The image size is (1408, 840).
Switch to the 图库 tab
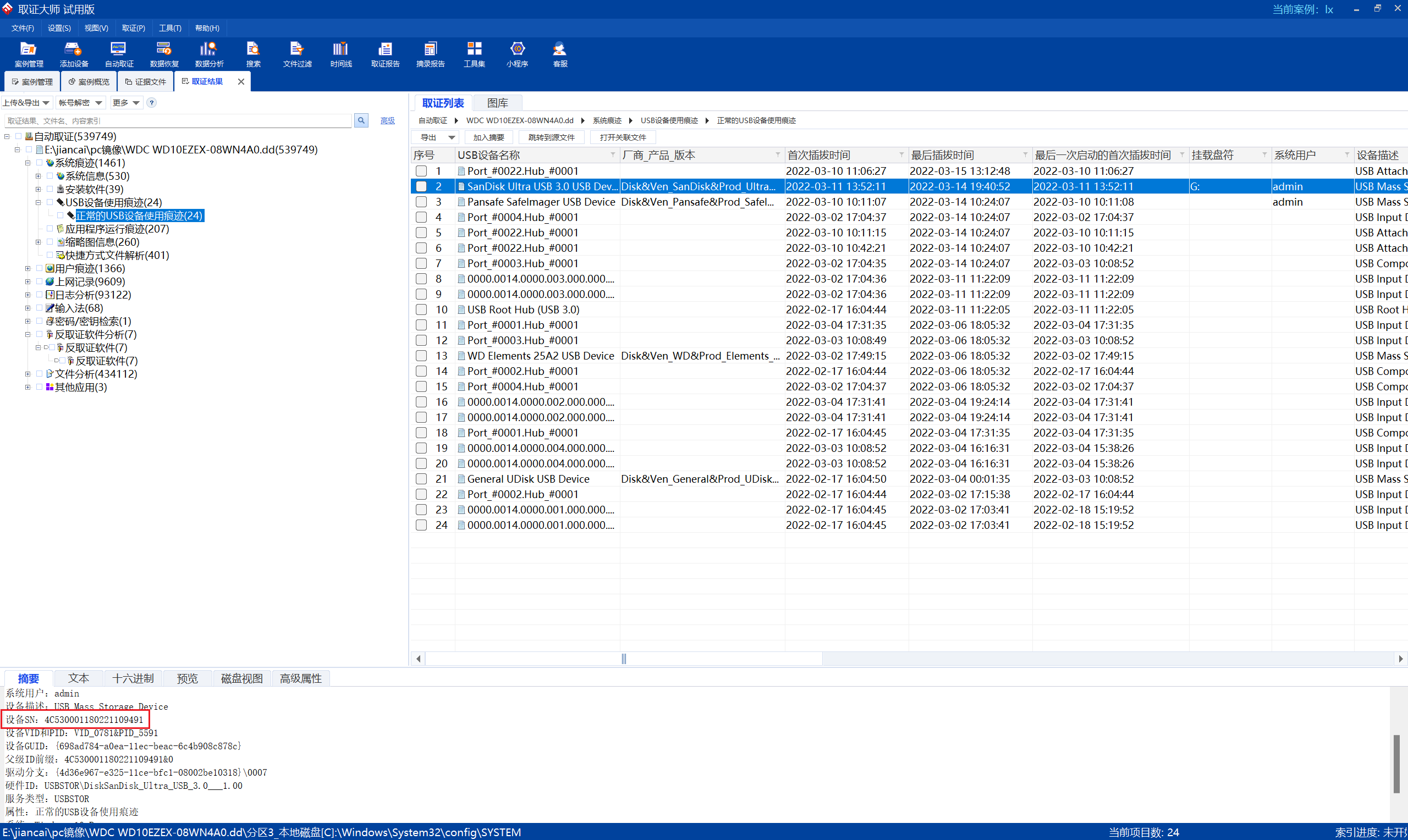498,103
